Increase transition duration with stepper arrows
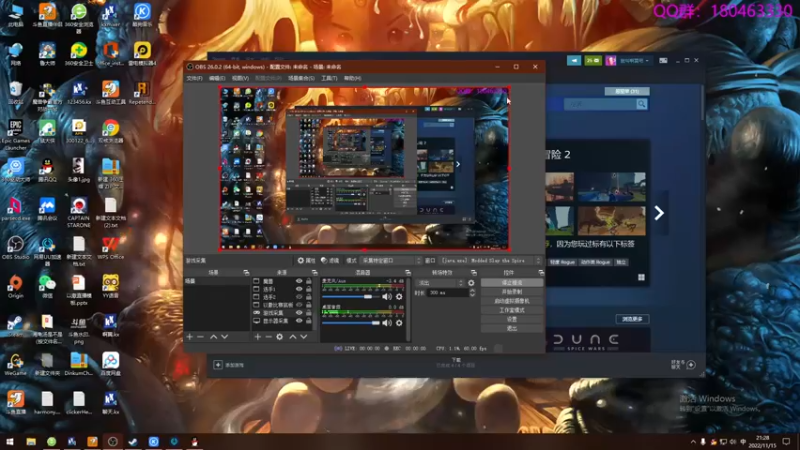Screen dimensions: 800x450 [472, 291]
